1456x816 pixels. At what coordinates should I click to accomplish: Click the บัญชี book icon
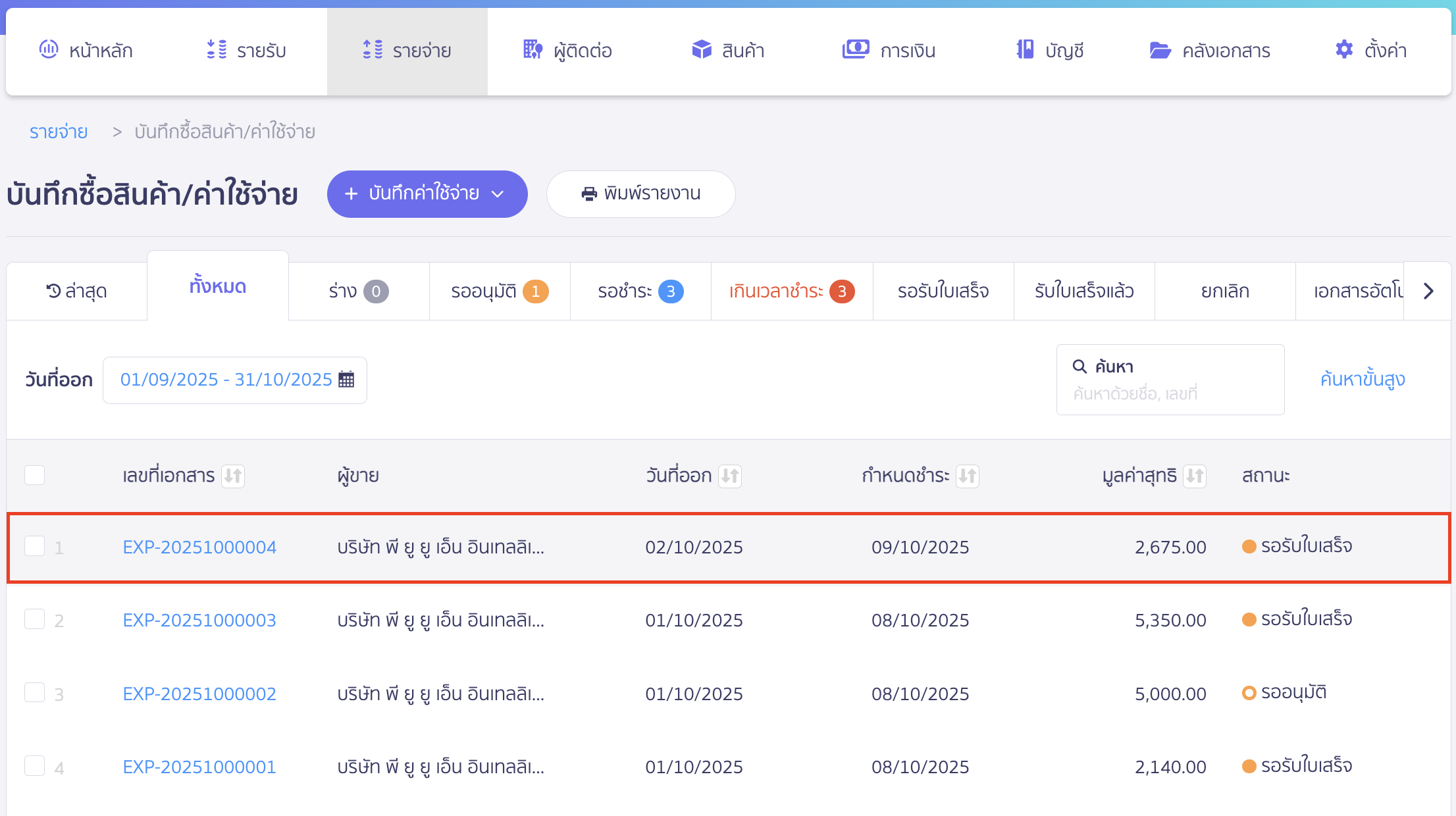coord(1024,49)
